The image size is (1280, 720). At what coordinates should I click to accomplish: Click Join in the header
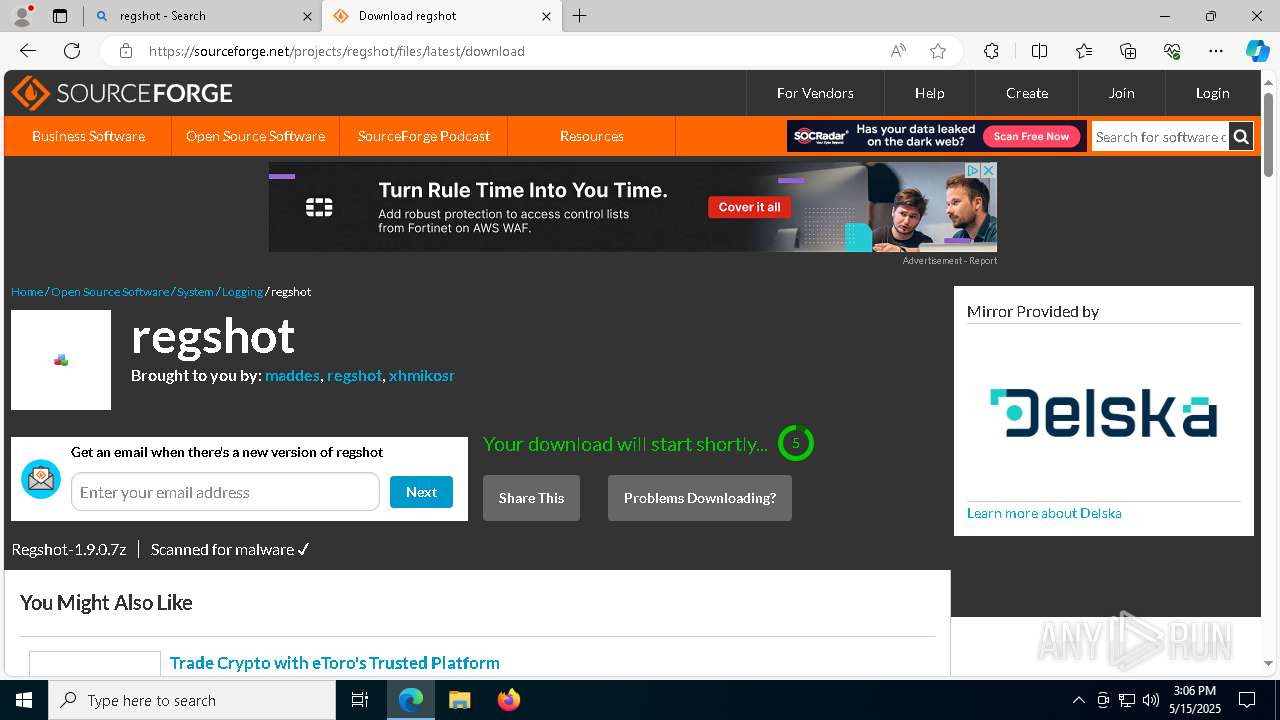click(1121, 93)
